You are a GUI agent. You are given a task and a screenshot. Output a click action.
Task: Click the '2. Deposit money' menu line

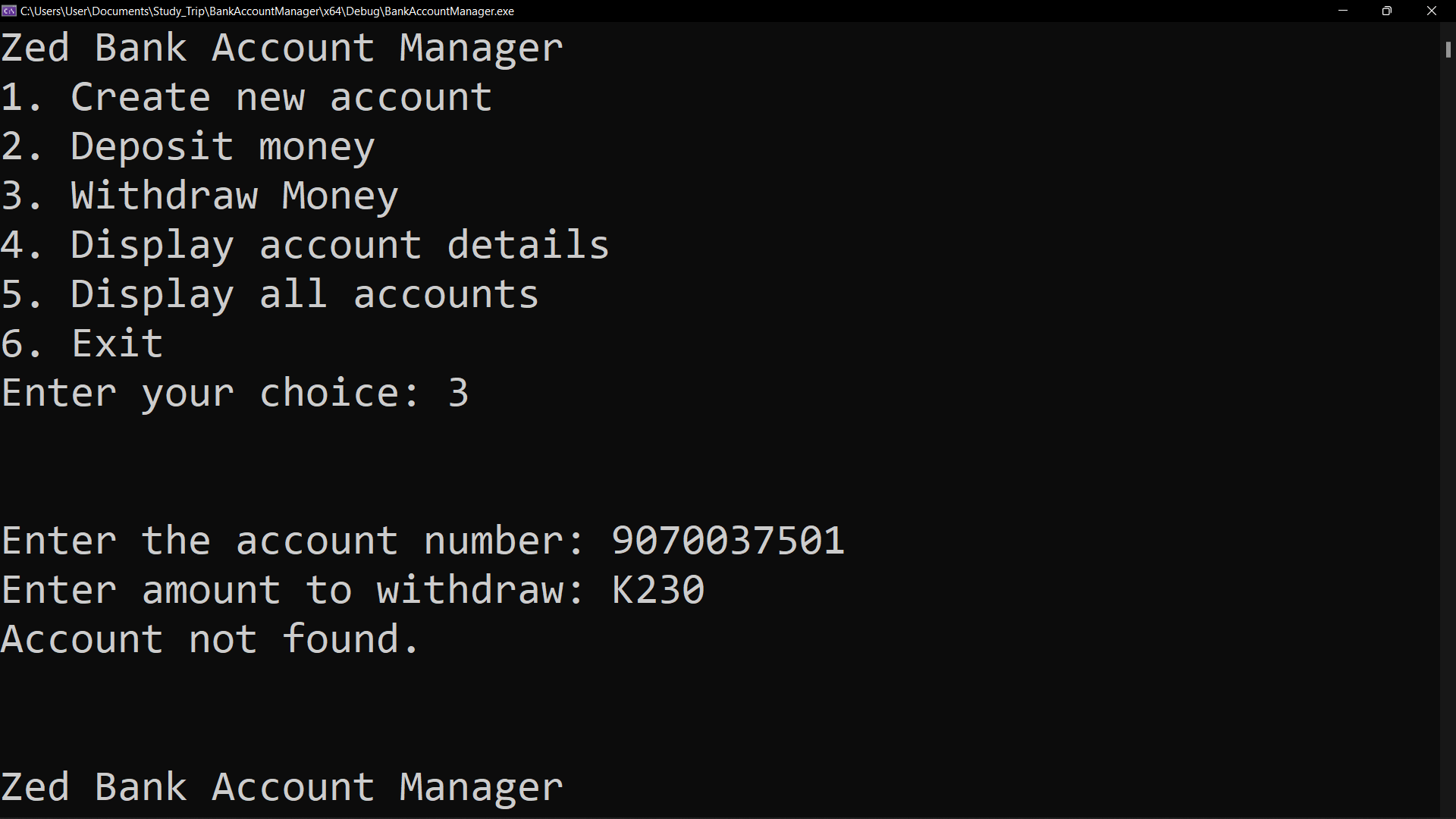coord(188,146)
